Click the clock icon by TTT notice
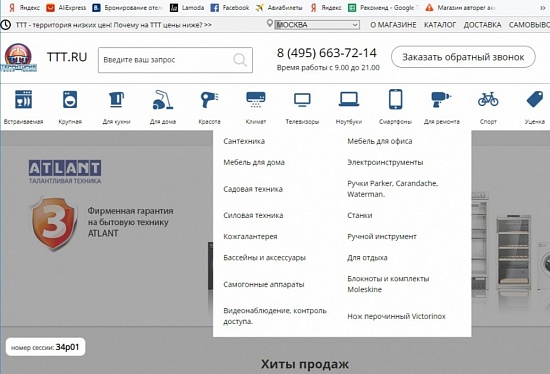This screenshot has width=550, height=374. [x=6, y=25]
